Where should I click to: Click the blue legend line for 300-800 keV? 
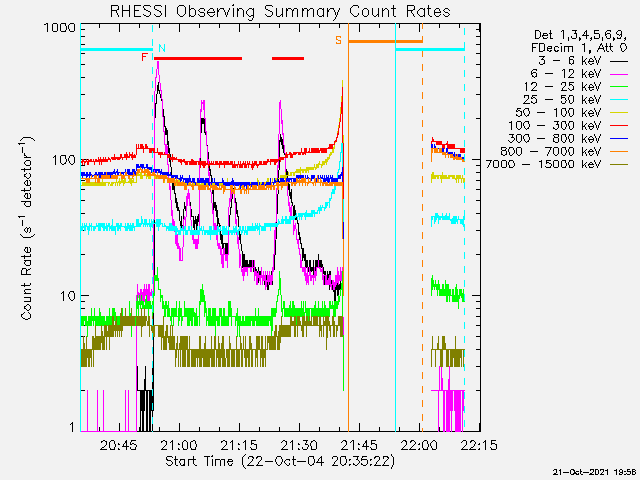[x=619, y=139]
